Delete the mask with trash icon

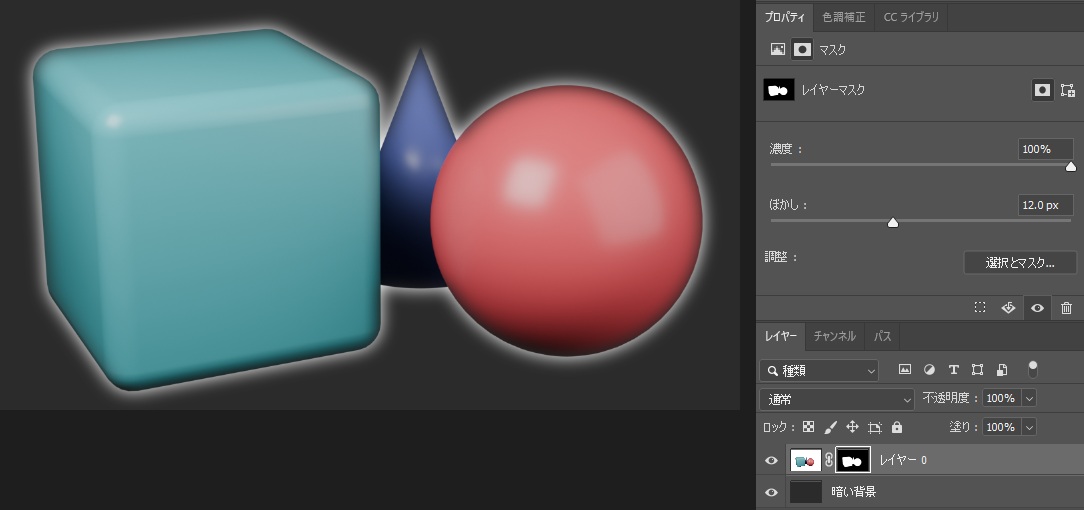tap(1066, 308)
